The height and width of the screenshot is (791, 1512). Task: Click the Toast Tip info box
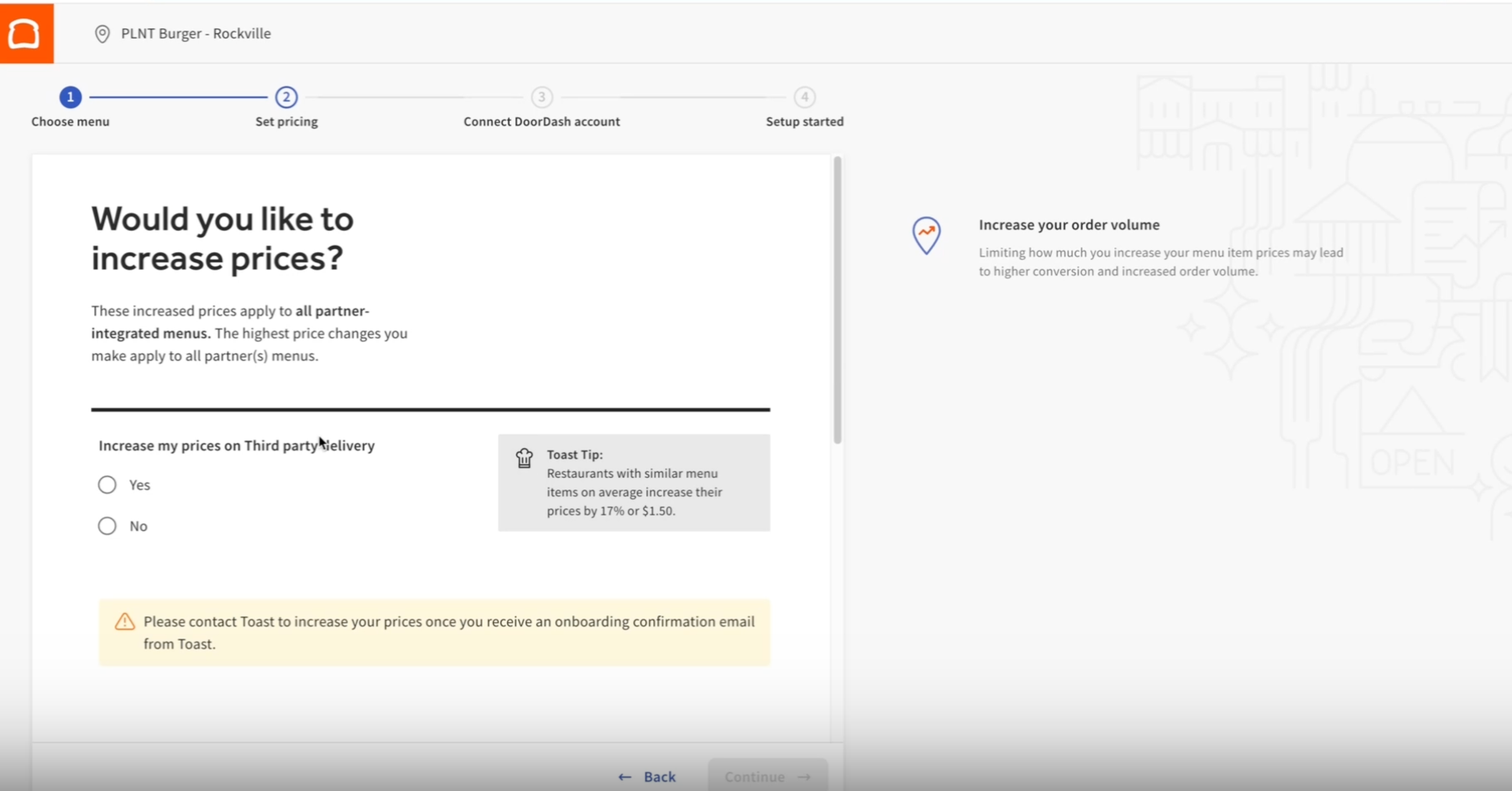pos(634,483)
